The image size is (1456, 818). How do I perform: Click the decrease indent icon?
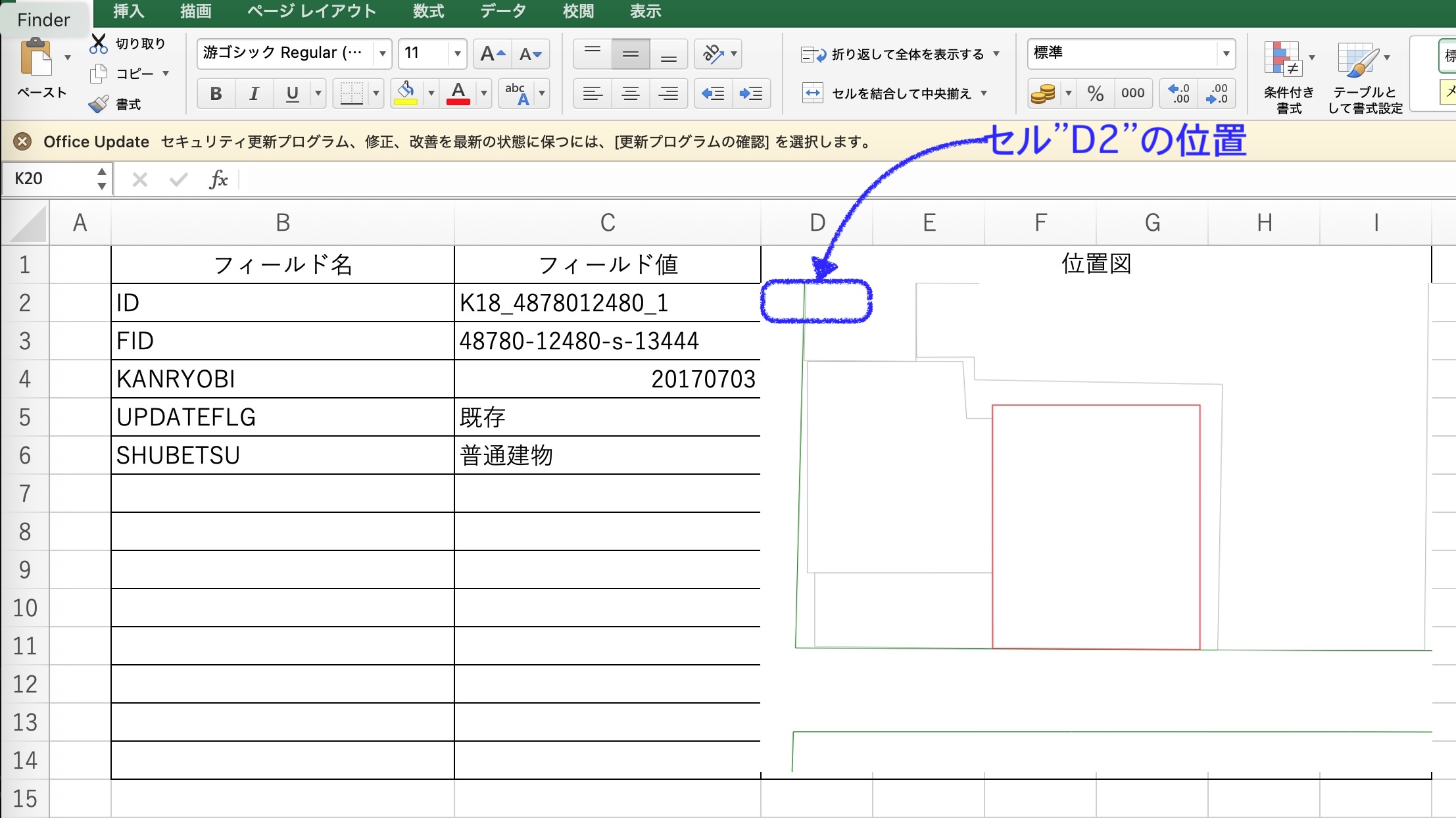(713, 93)
